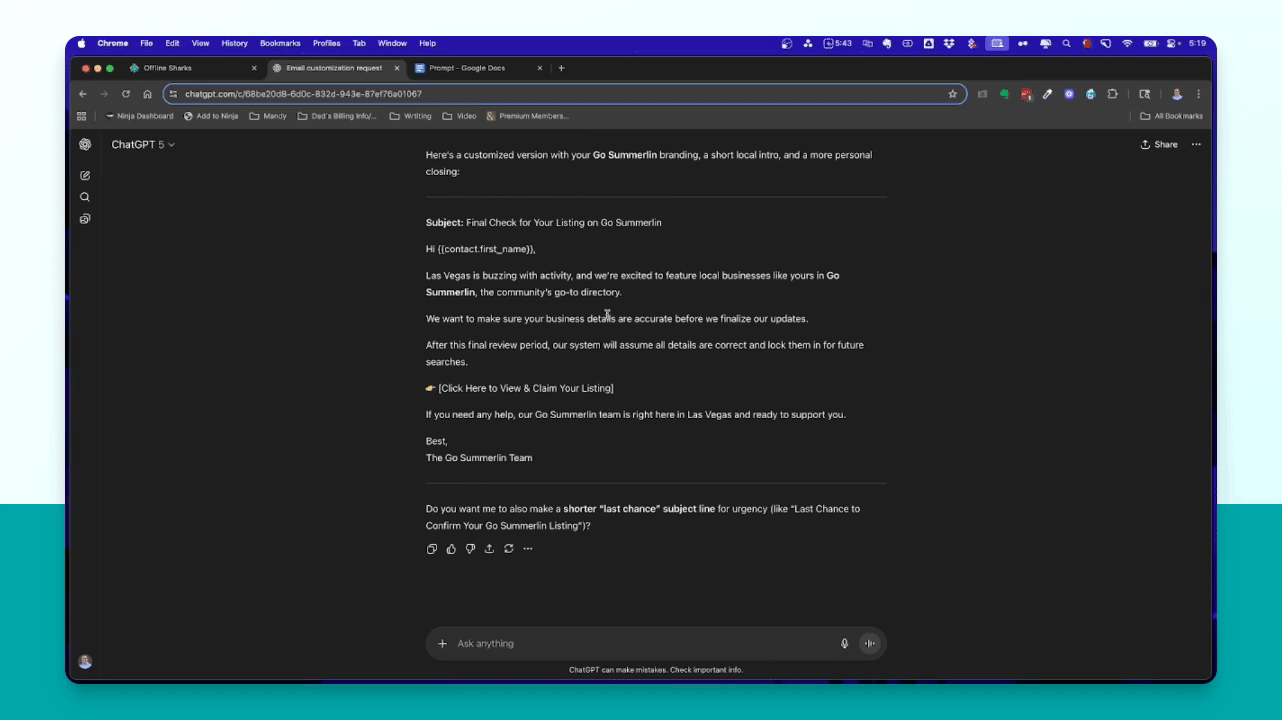
Task: Click the Subject line text of the email
Action: tap(544, 223)
